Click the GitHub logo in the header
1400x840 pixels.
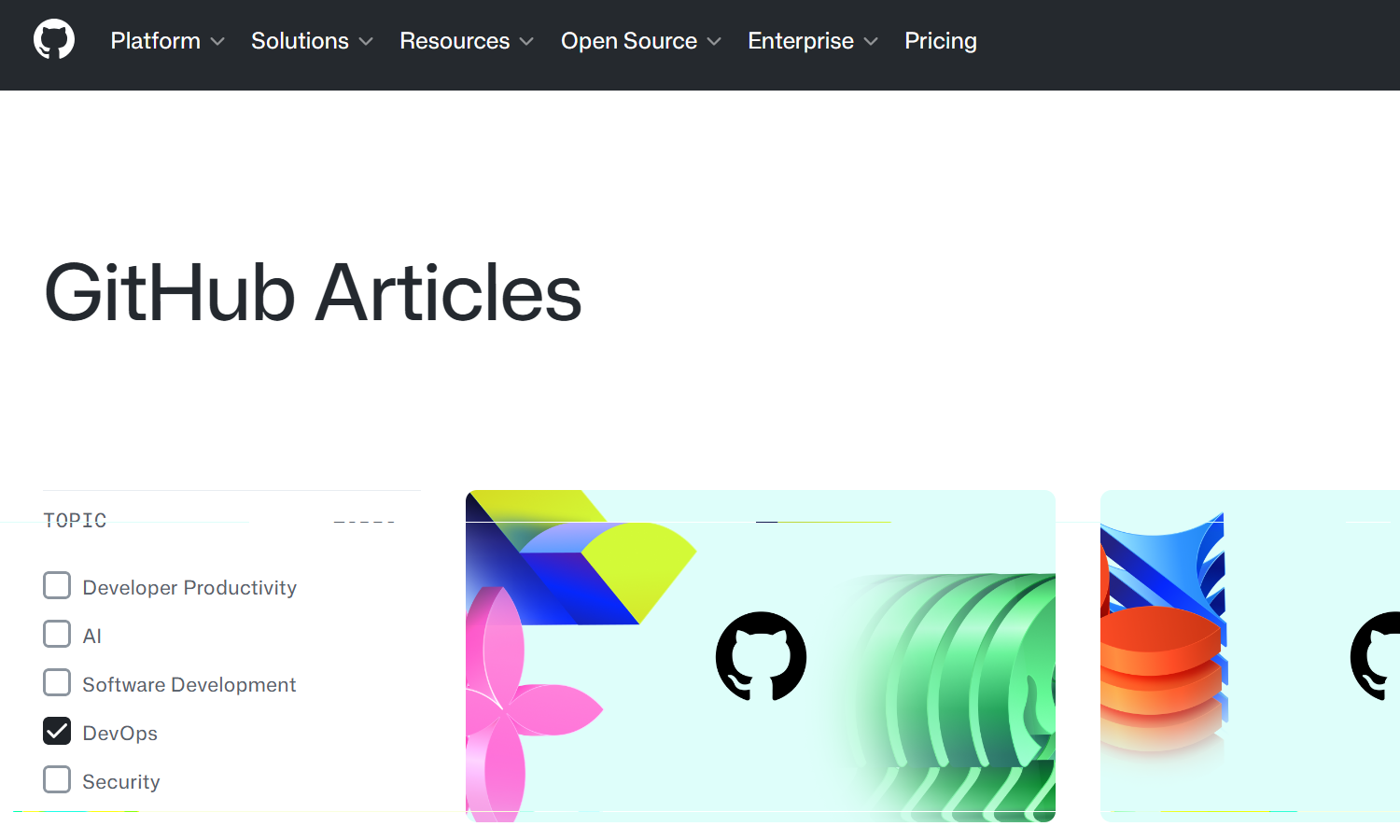click(x=54, y=40)
